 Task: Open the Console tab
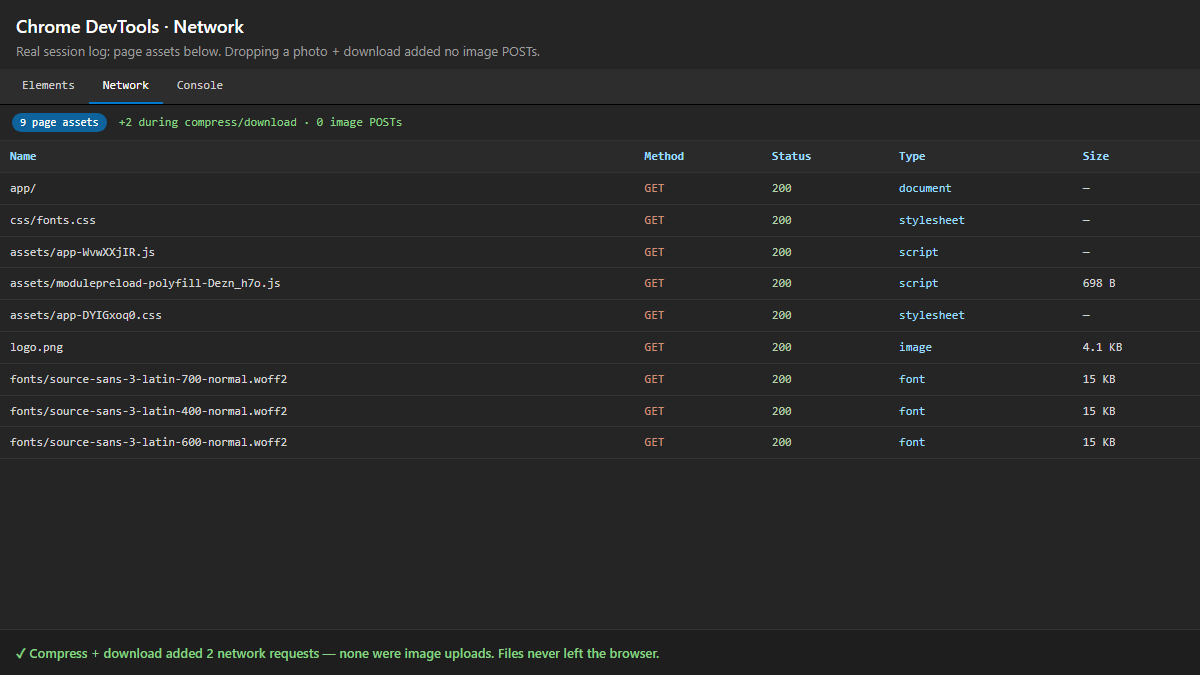coord(200,86)
